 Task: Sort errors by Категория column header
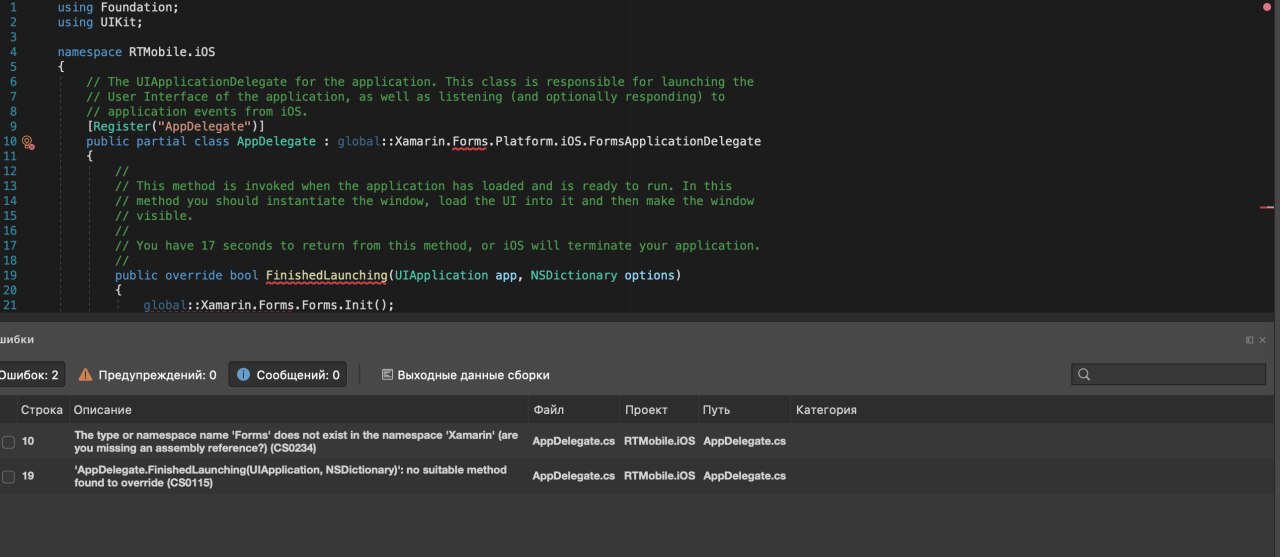(826, 410)
